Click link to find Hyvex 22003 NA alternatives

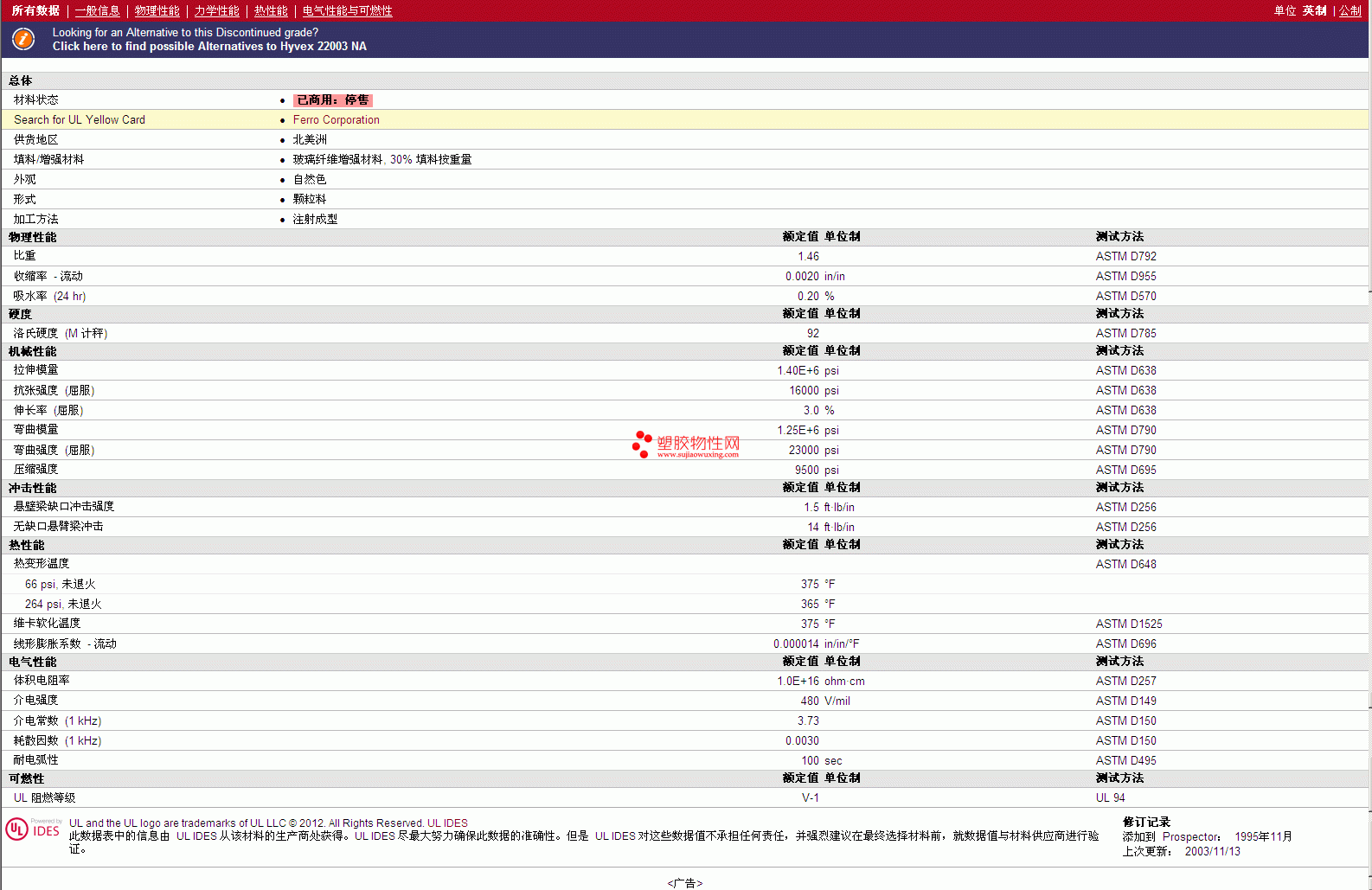coord(209,47)
